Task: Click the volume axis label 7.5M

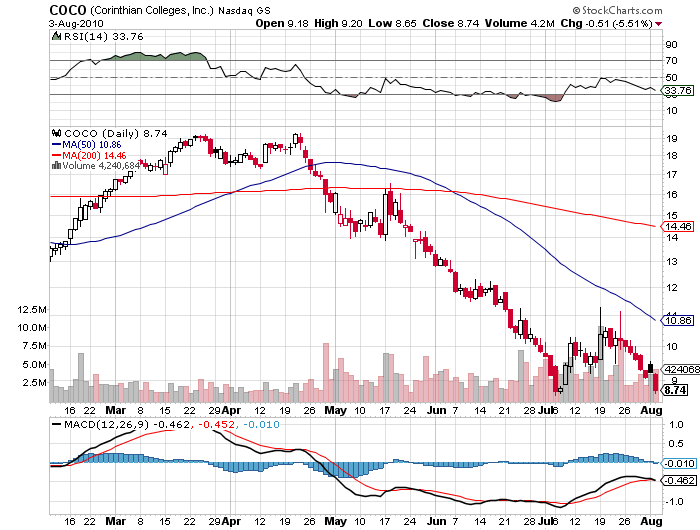Action: pos(34,346)
